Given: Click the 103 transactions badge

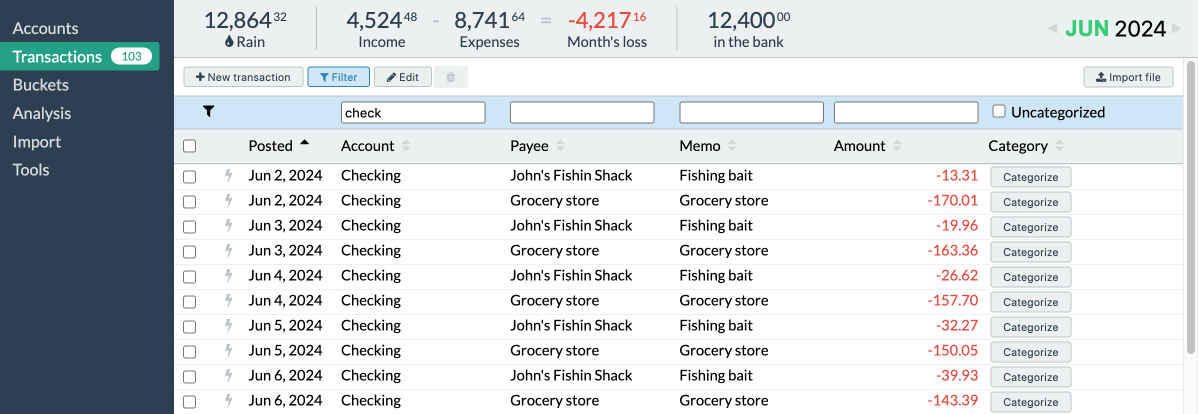Looking at the screenshot, I should [x=131, y=57].
